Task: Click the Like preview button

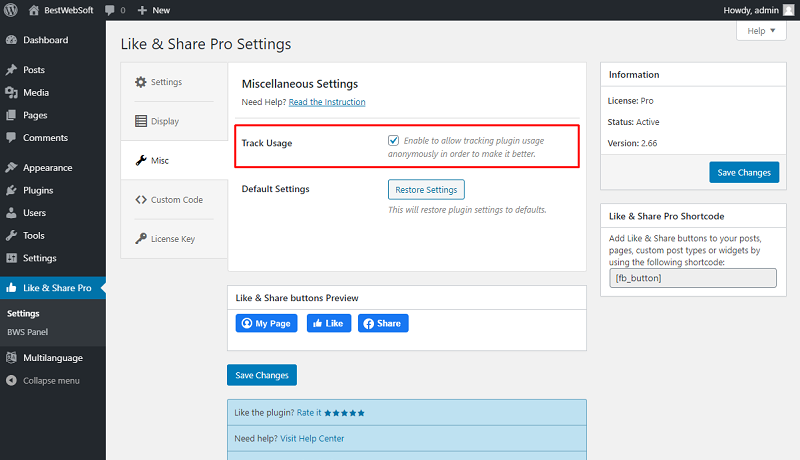Action: click(x=329, y=323)
